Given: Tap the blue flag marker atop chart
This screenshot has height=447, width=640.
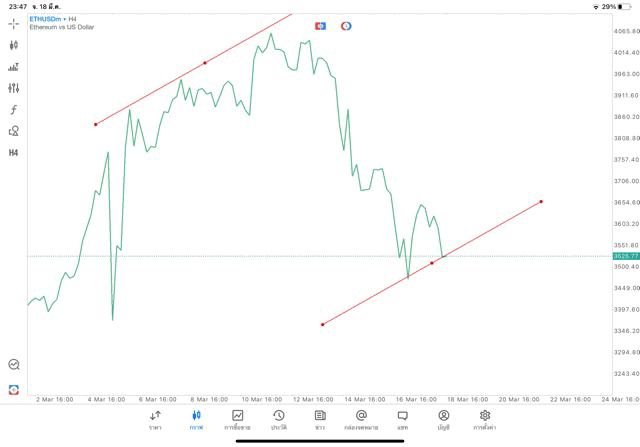Looking at the screenshot, I should 320,26.
